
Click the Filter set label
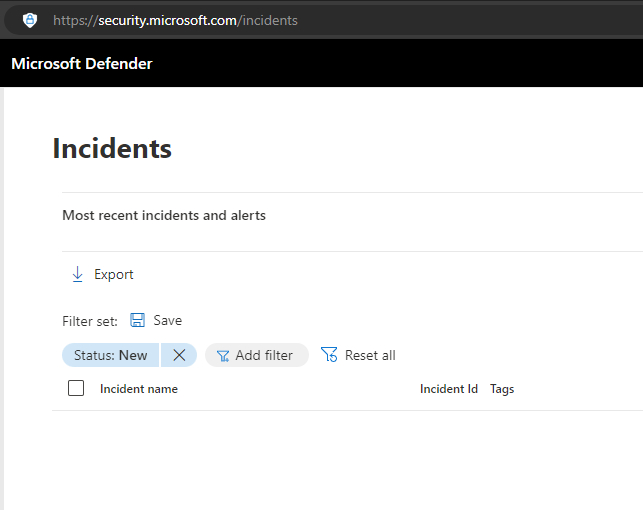tap(90, 321)
